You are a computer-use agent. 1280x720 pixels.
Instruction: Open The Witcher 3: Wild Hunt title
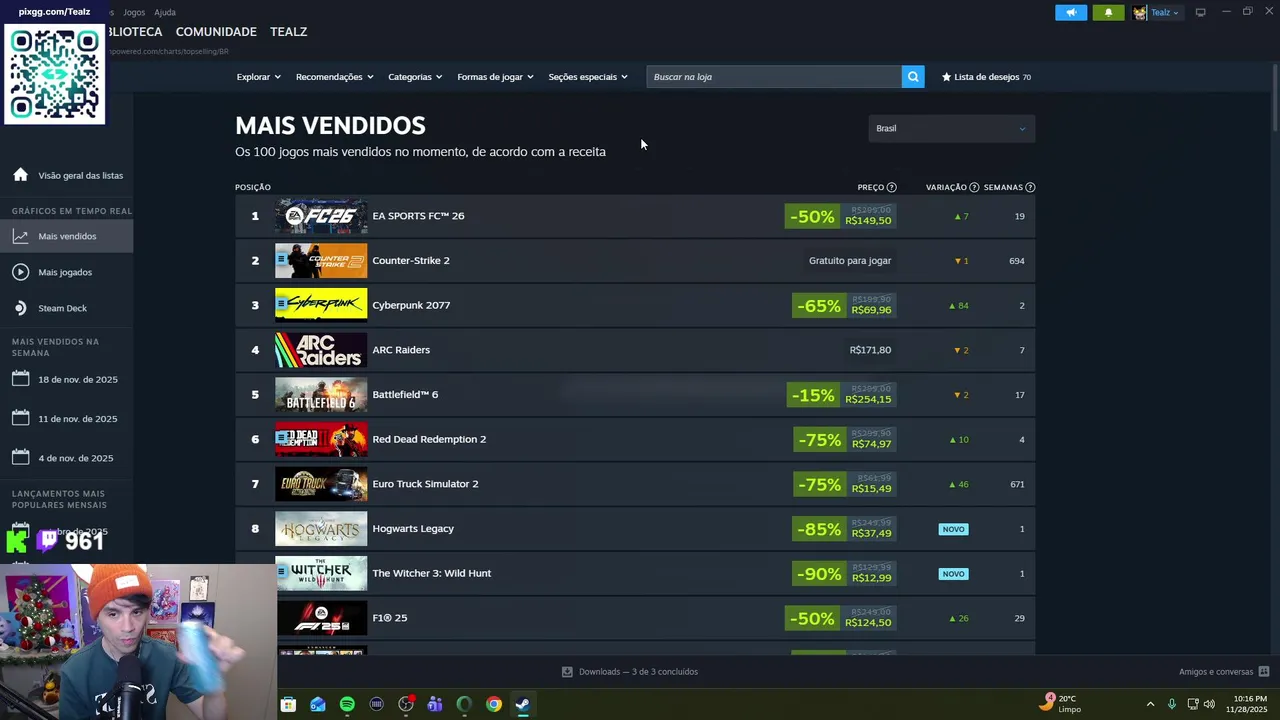point(432,573)
